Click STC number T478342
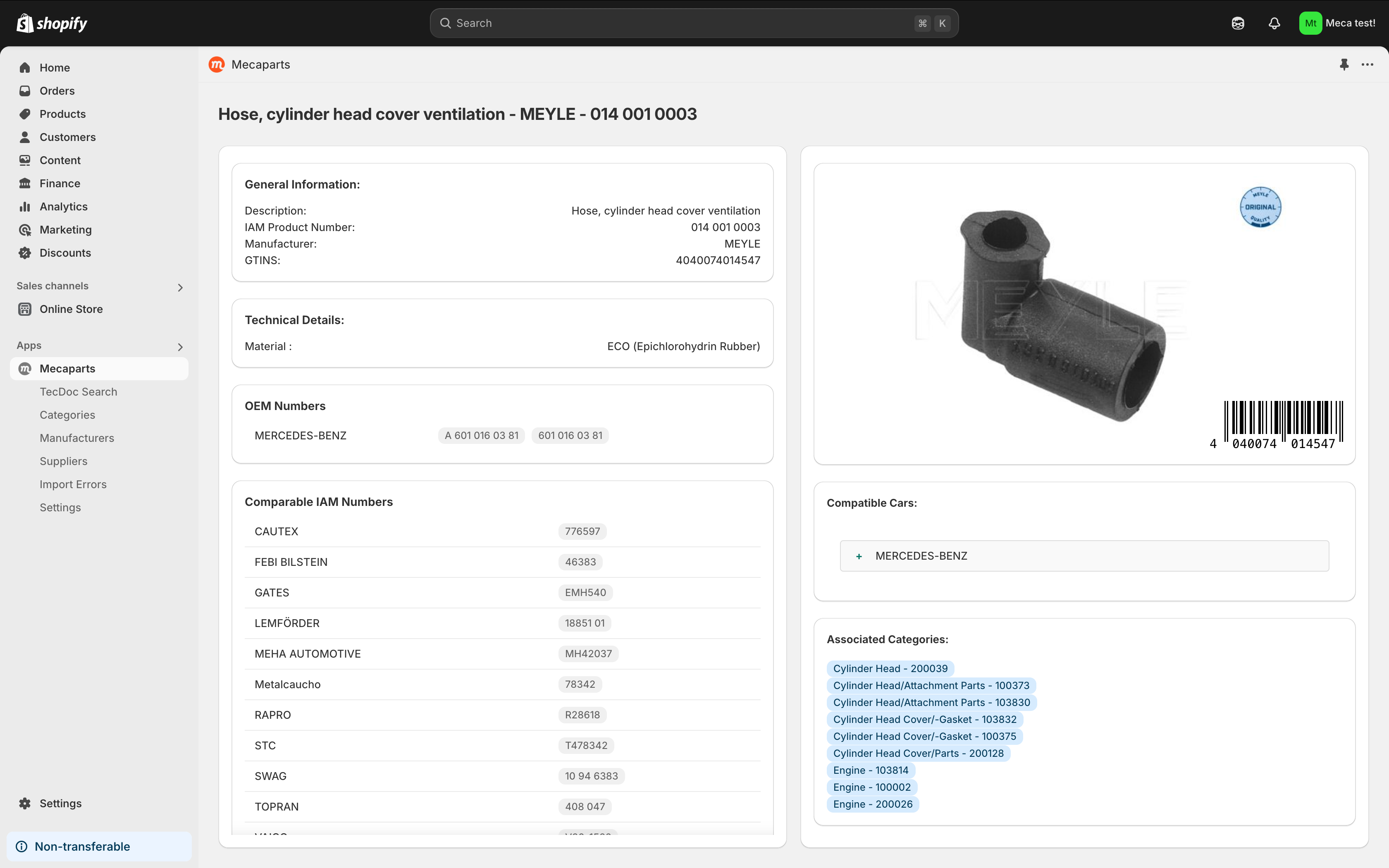This screenshot has height=868, width=1389. coord(586,745)
